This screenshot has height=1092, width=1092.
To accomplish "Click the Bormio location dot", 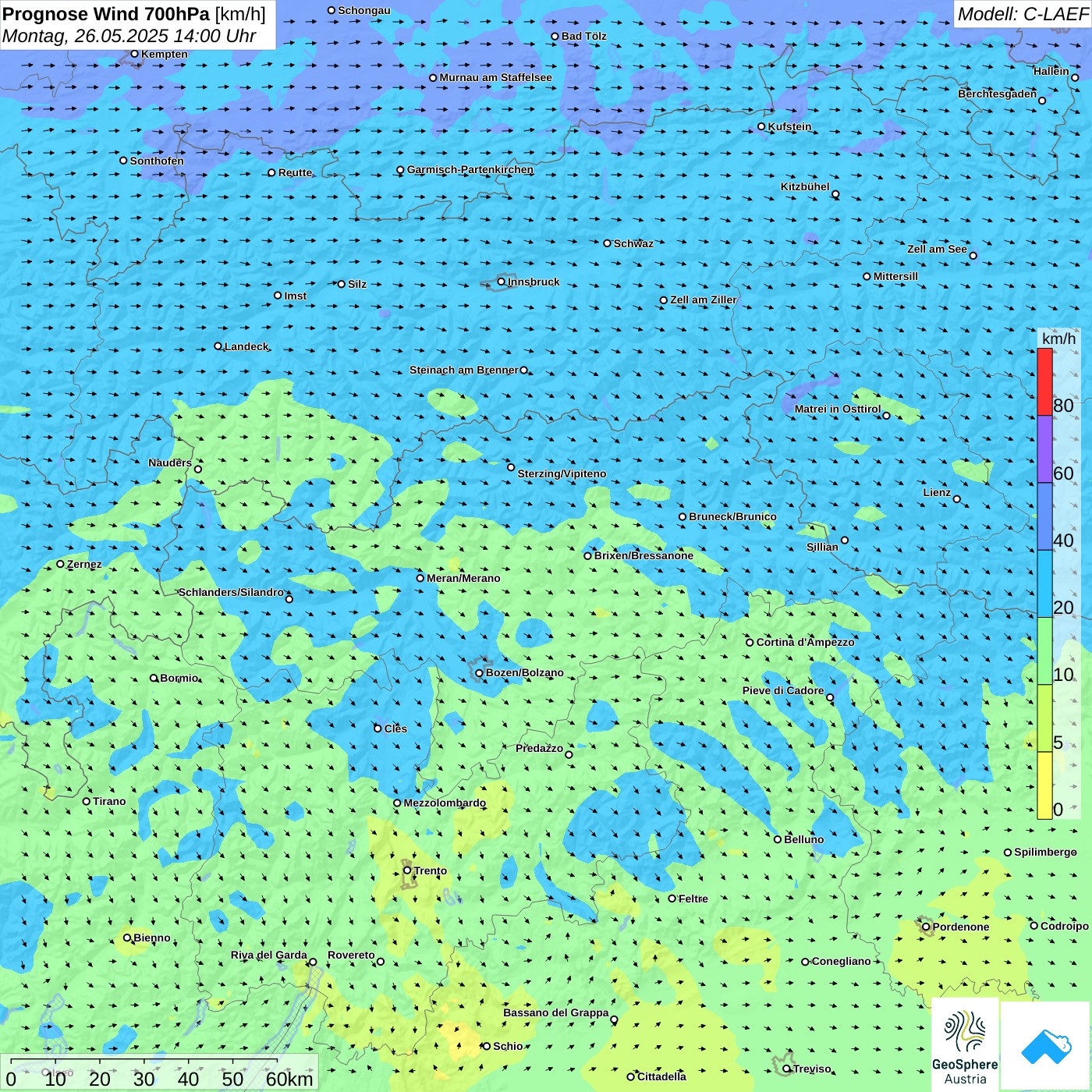I will [154, 678].
